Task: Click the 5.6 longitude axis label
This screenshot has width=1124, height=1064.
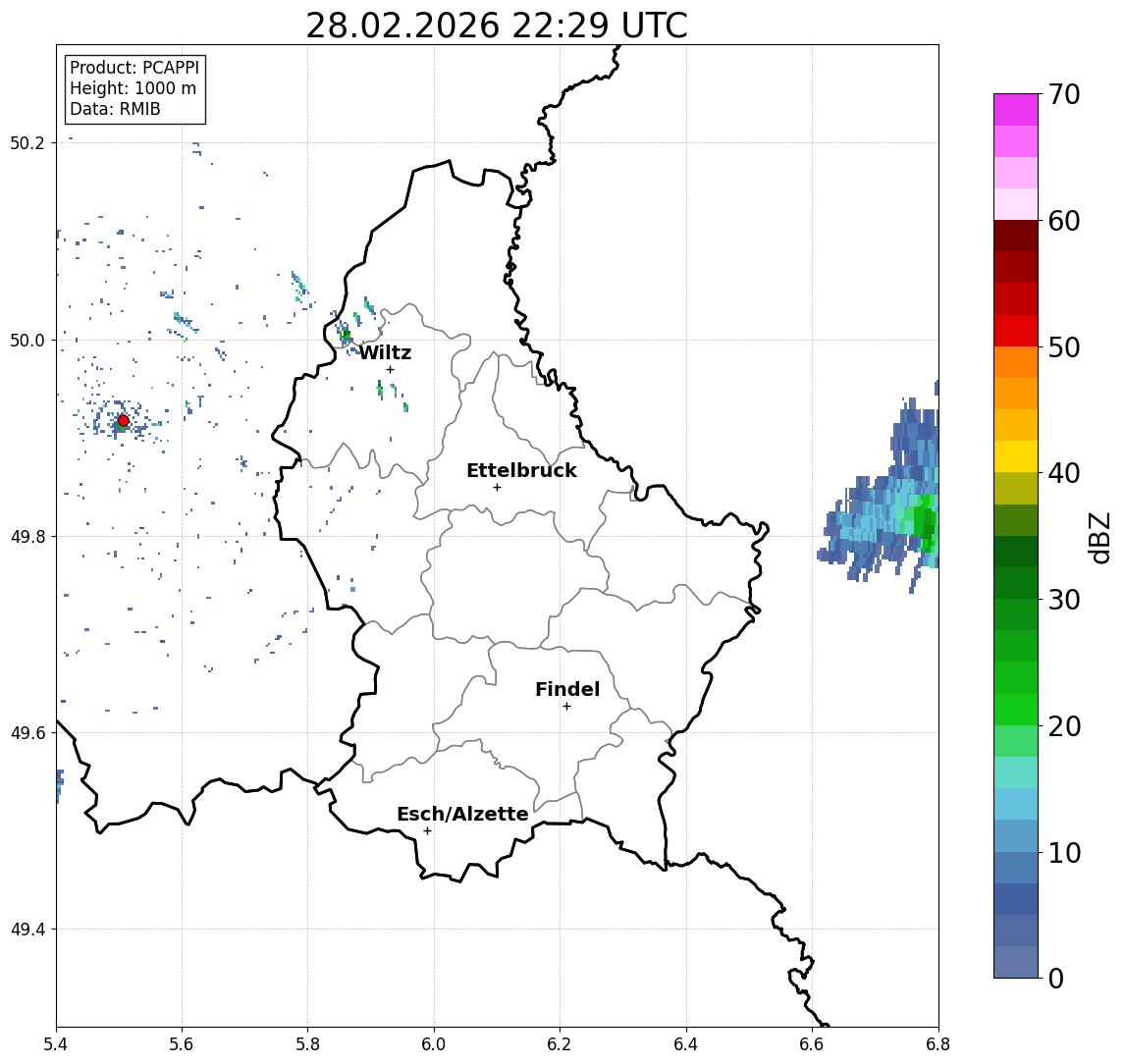Action: [182, 1044]
